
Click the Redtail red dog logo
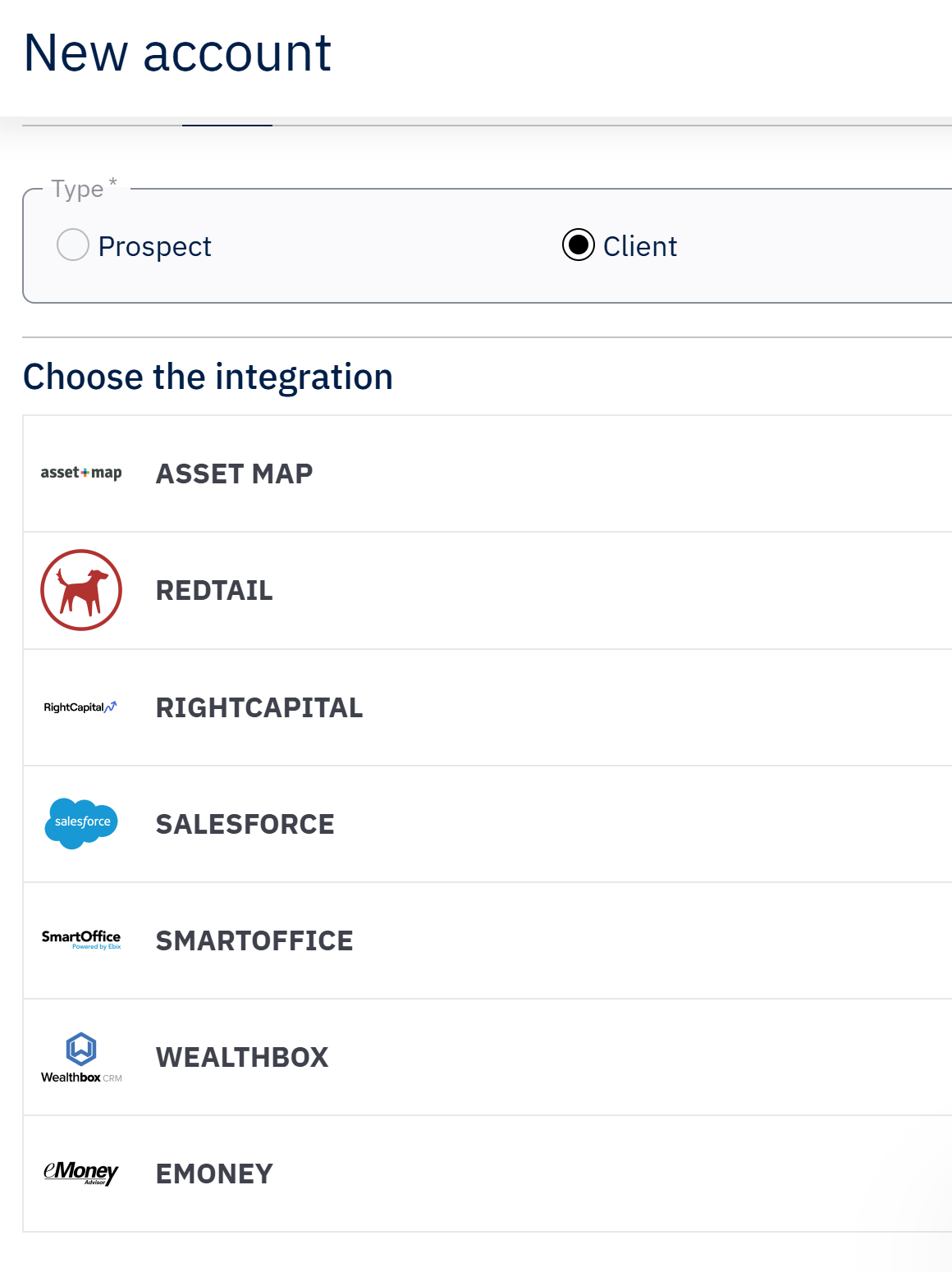(x=81, y=590)
